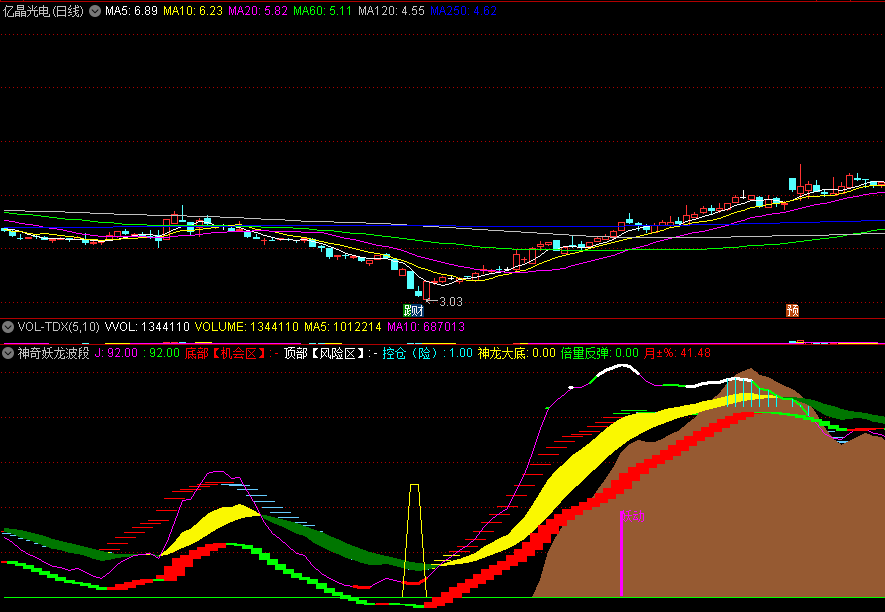The height and width of the screenshot is (612, 885).
Task: Click the 3.03 low price annotation
Action: click(x=450, y=301)
